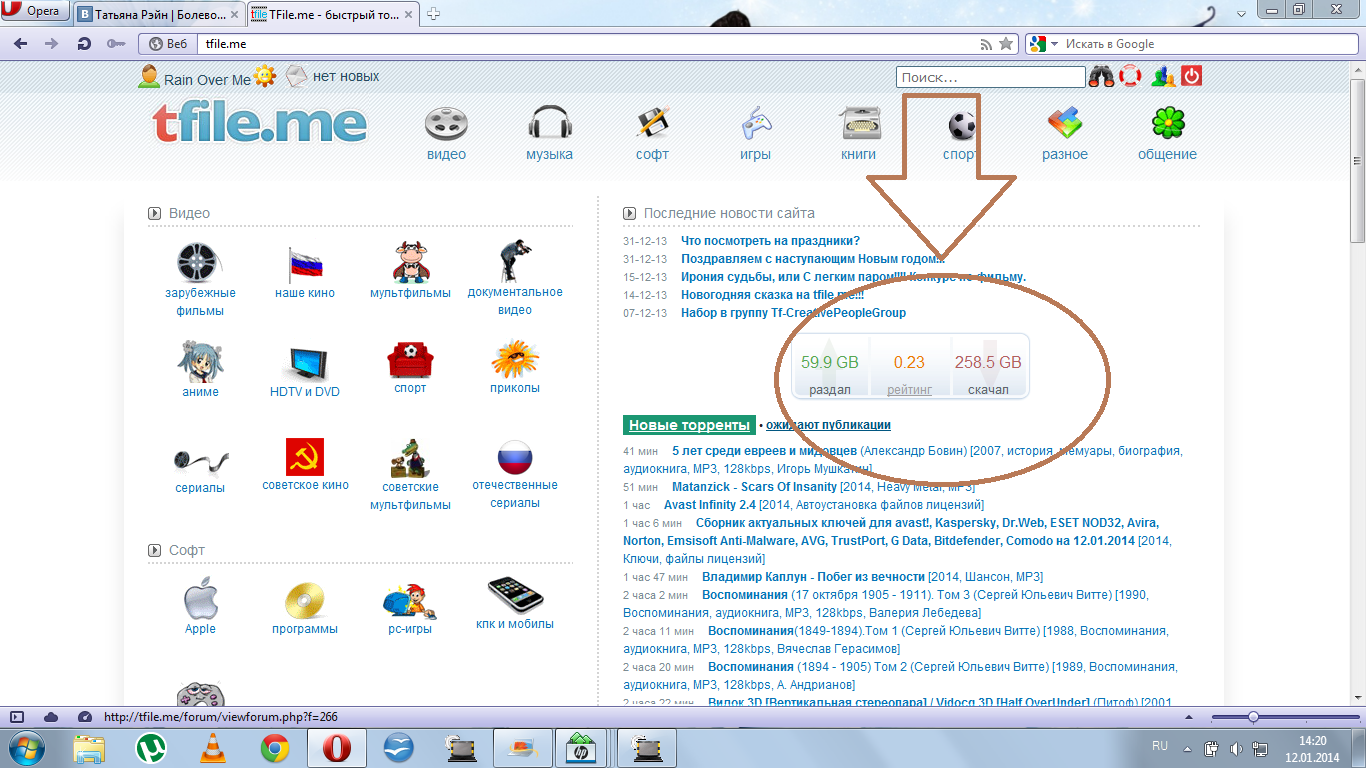The image size is (1366, 768).
Task: Open news Что посмотреть на праздники?
Action: click(x=770, y=241)
